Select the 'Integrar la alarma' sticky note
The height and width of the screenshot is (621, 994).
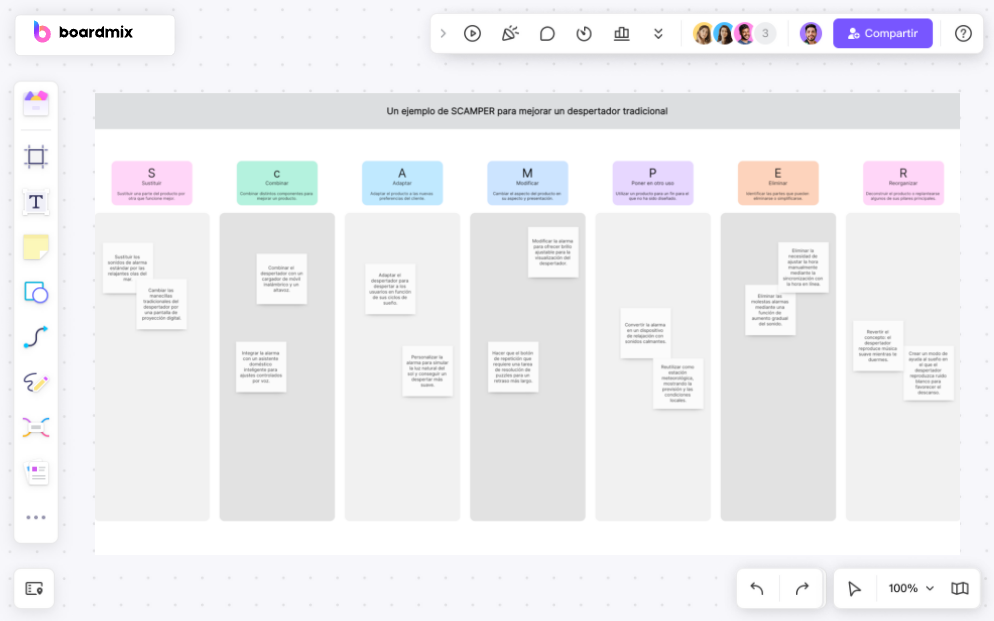261,367
